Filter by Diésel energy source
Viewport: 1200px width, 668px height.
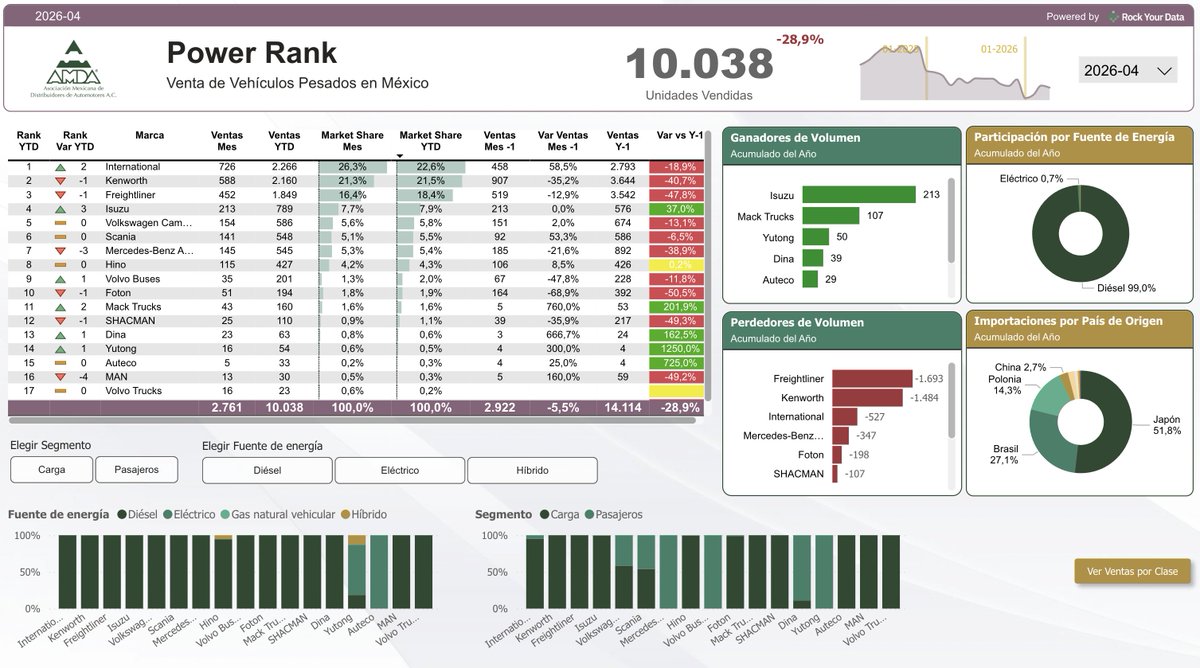pyautogui.click(x=267, y=470)
